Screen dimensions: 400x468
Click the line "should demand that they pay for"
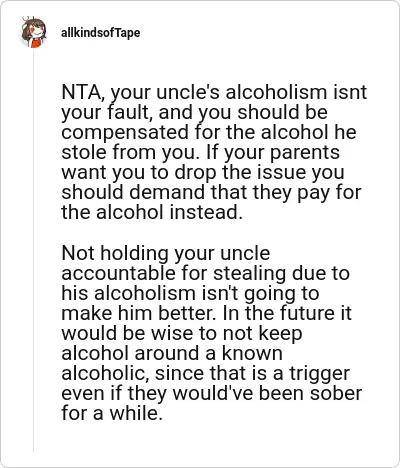(211, 192)
